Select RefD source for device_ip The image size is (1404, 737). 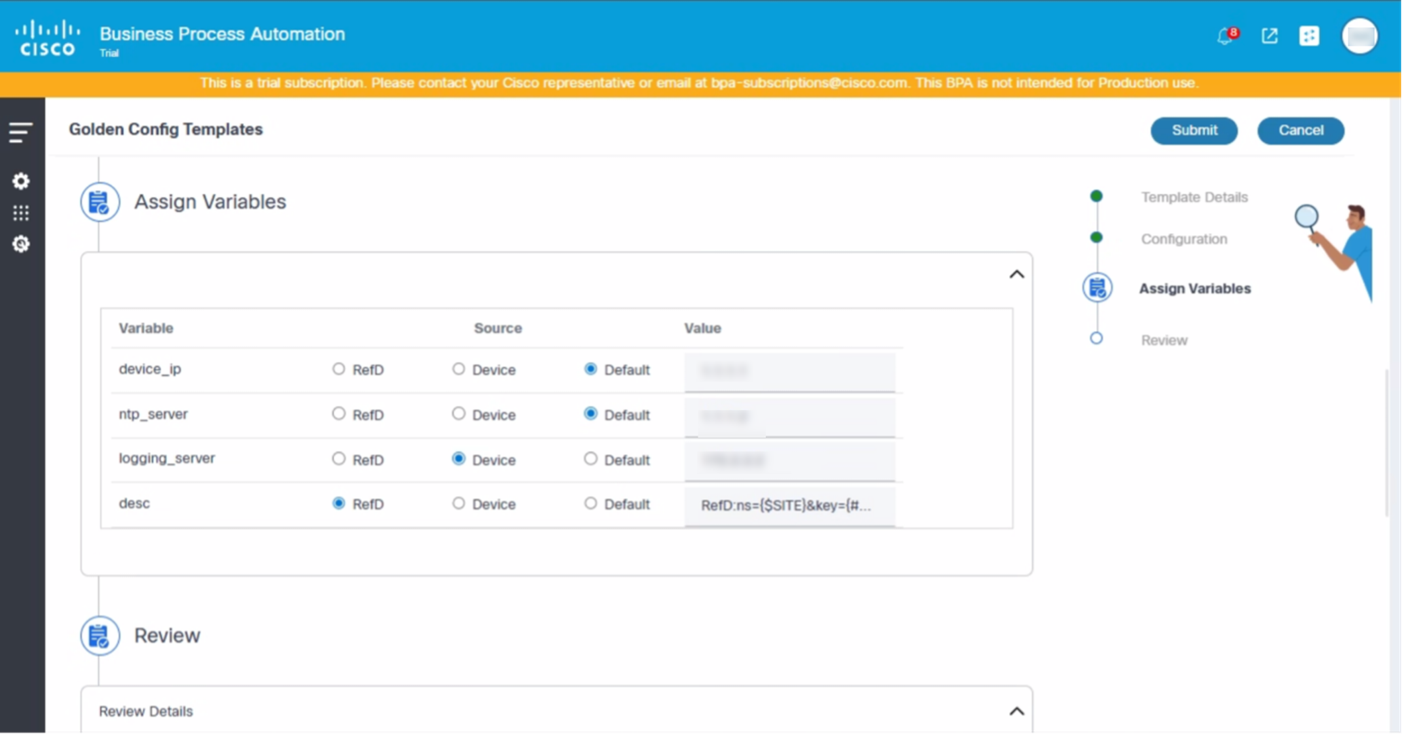coord(339,369)
